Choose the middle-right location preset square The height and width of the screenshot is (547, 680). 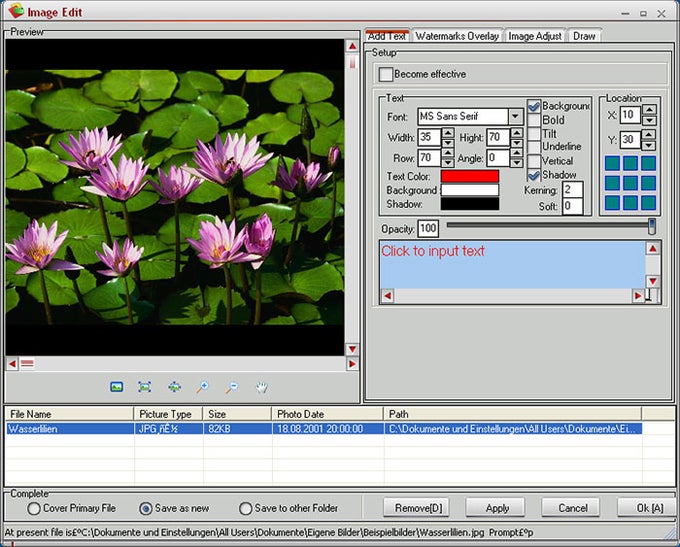pos(648,183)
